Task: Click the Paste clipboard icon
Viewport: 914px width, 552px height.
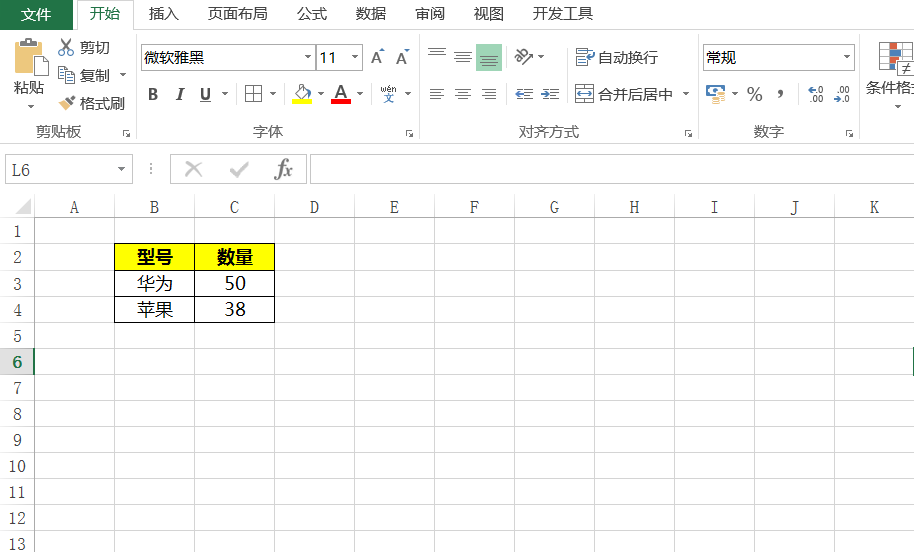Action: 30,57
